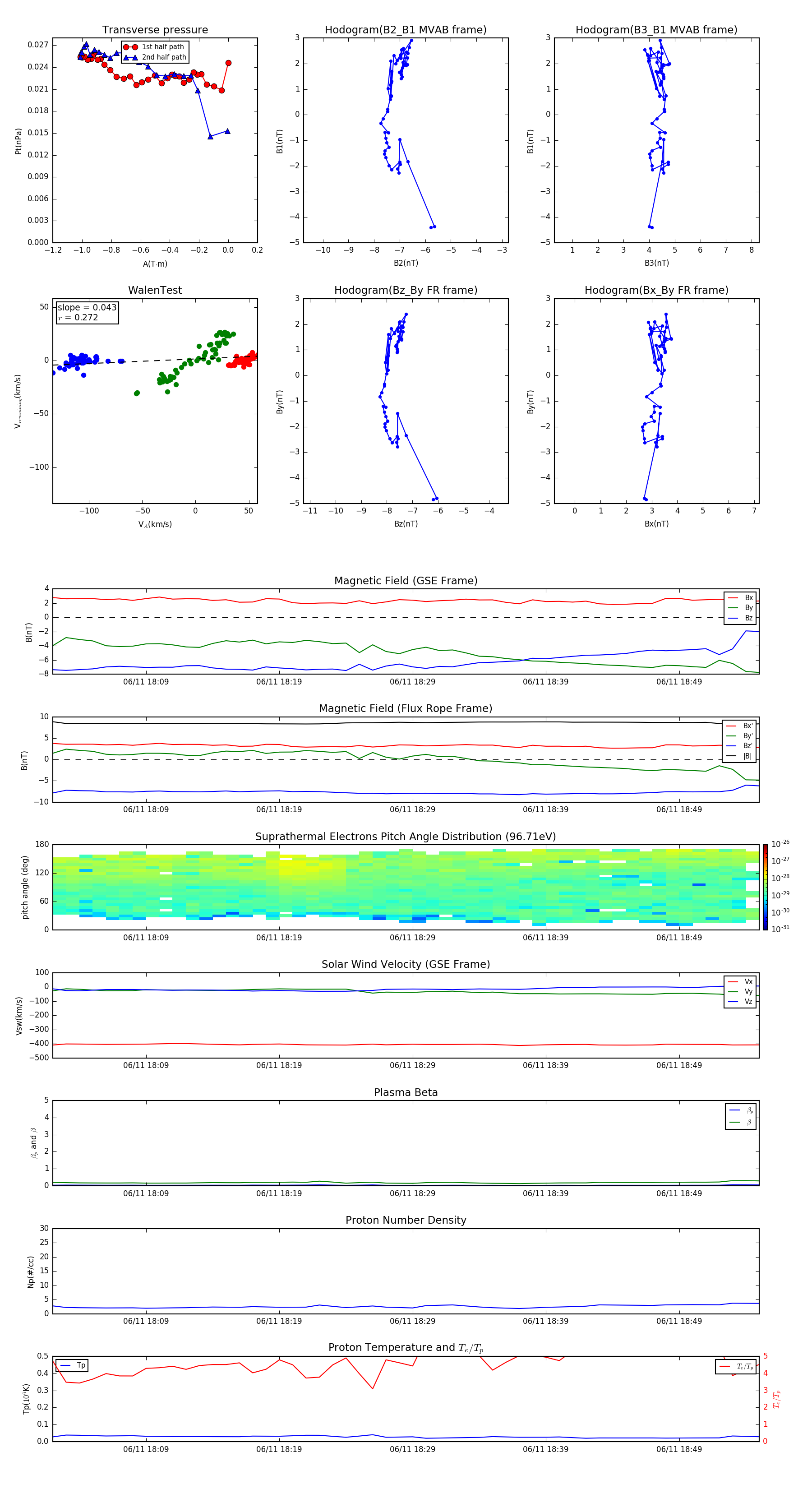Click the 'Plasma Beta' panel title
Image resolution: width=812 pixels, height=1489 pixels.
(x=406, y=1093)
